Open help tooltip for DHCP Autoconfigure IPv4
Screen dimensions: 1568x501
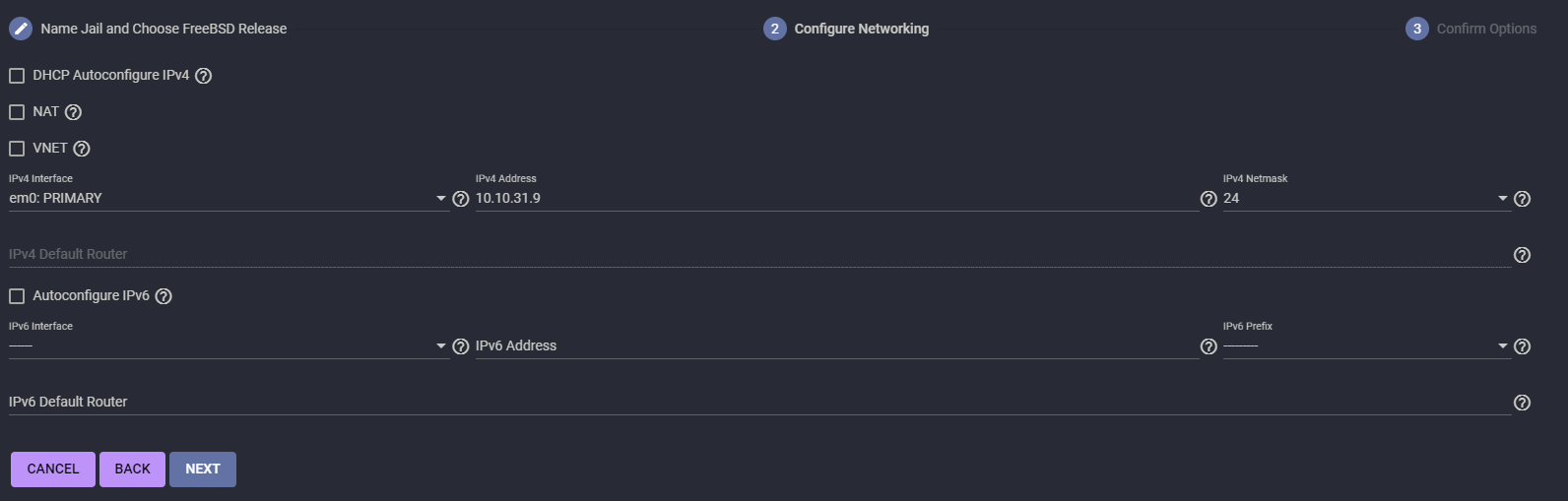coord(204,76)
